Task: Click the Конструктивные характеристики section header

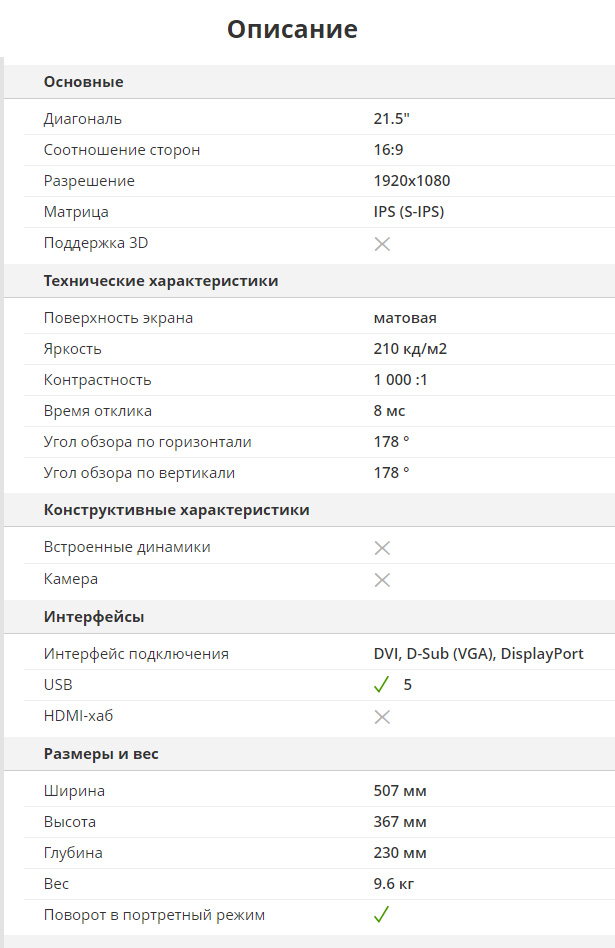Action: 176,510
